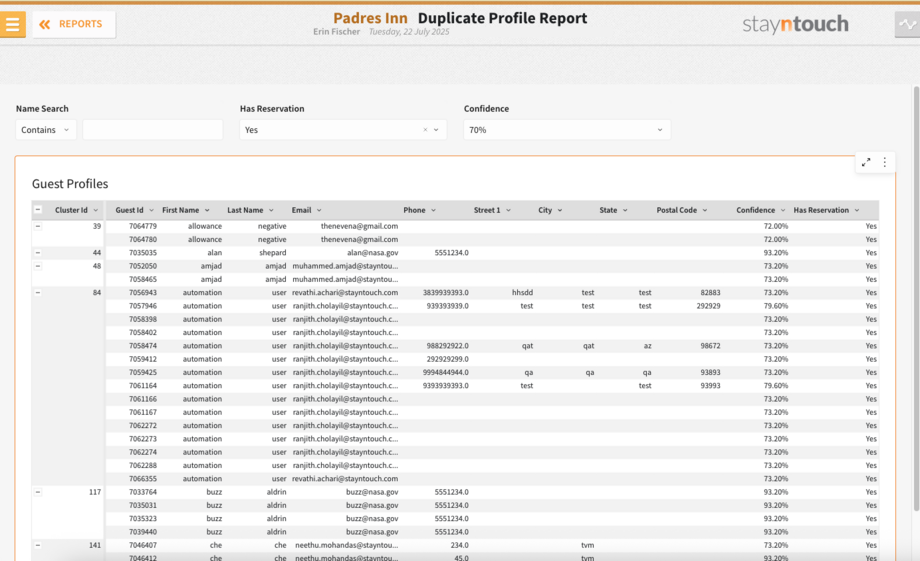The image size is (920, 561).
Task: Collapse cluster 141 group
Action: pos(38,545)
